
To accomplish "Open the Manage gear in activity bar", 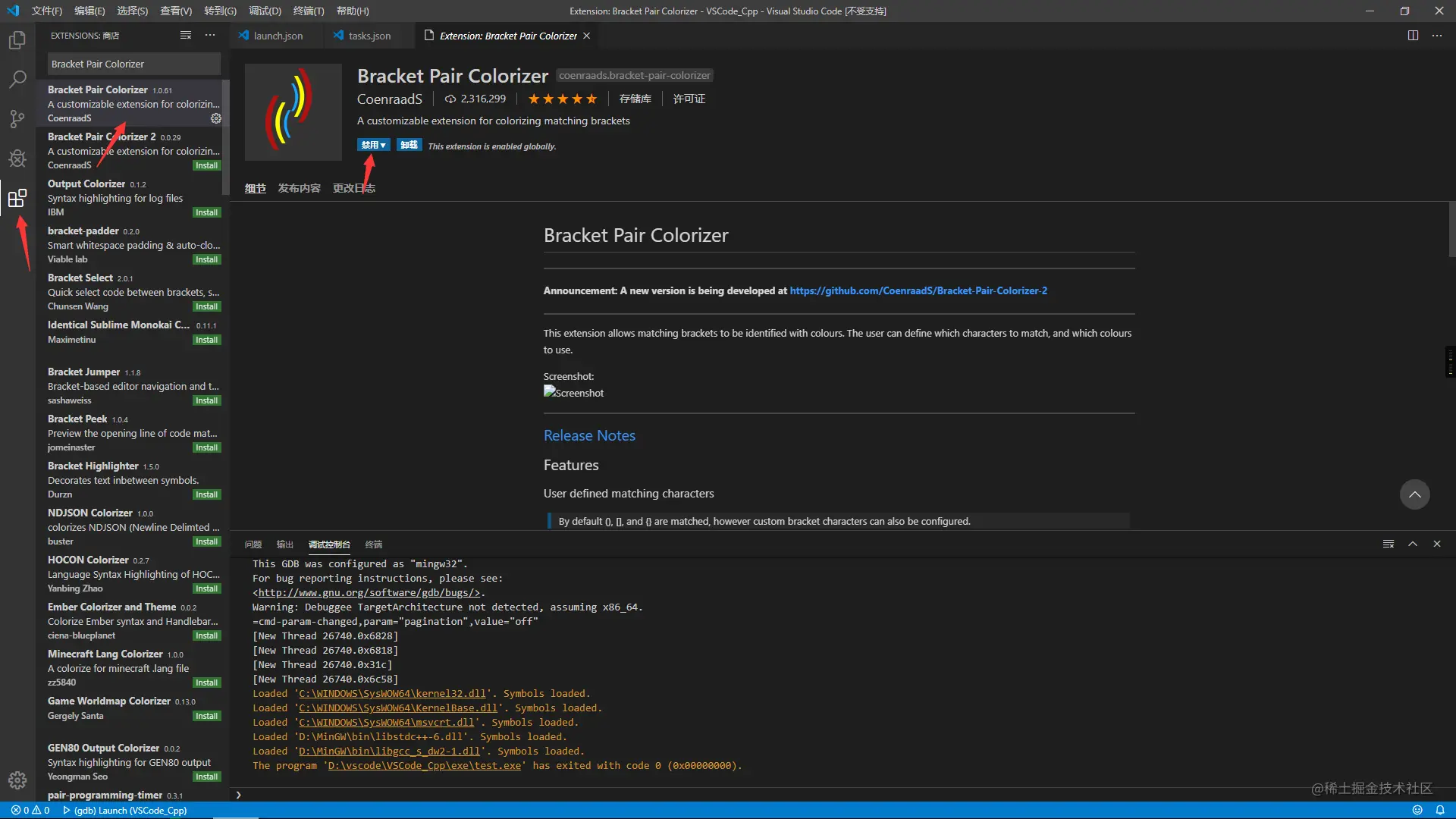I will pos(17,780).
